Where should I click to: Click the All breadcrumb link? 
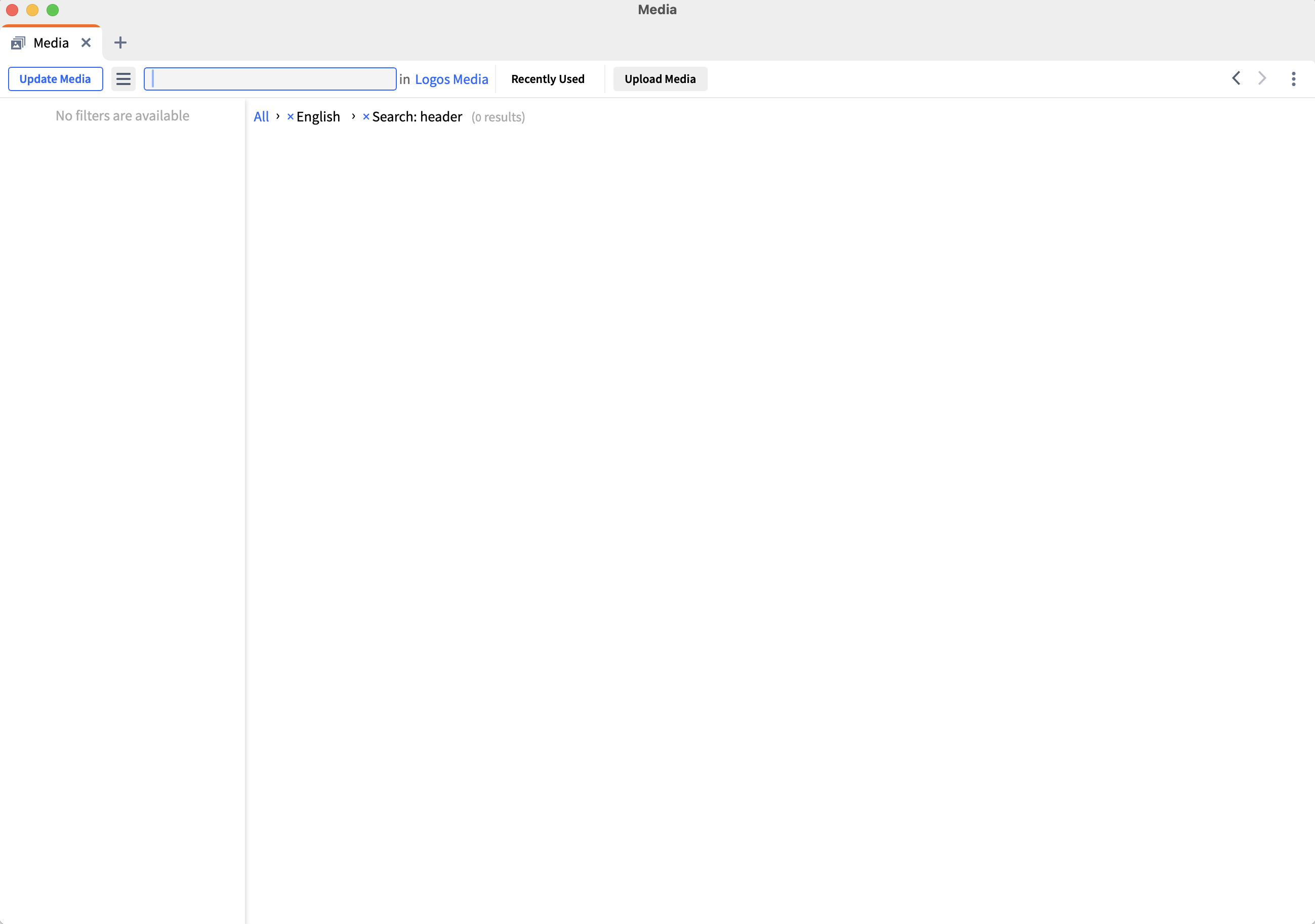pyautogui.click(x=261, y=117)
